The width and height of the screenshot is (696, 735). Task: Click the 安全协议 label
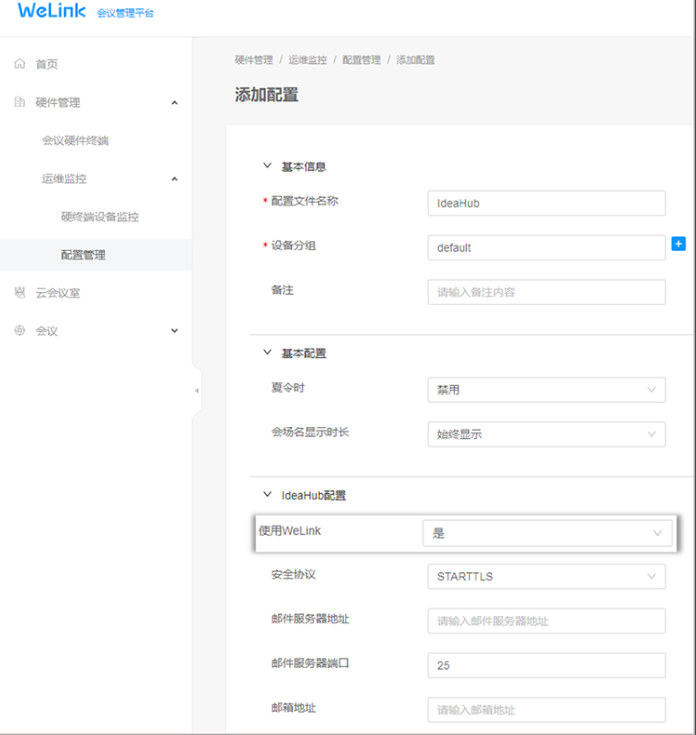[x=293, y=574]
